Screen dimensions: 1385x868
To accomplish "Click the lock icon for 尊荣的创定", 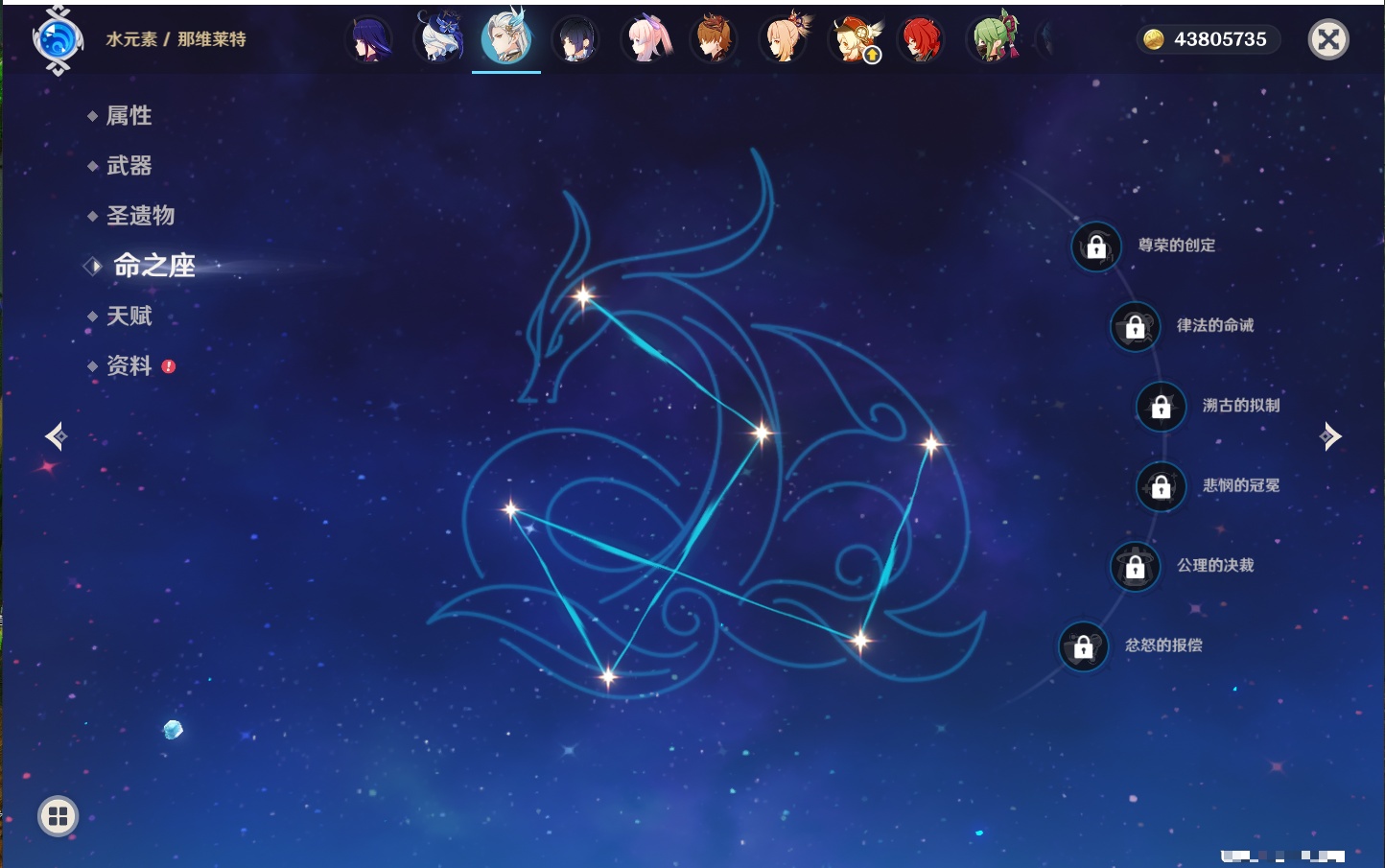I will tap(1095, 246).
